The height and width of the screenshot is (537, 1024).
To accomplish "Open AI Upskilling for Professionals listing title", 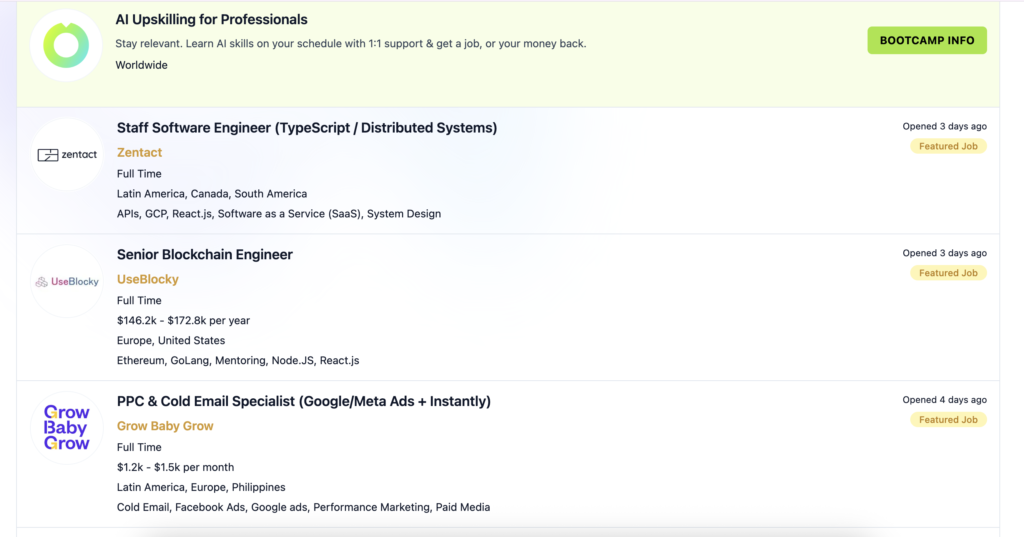I will pos(211,20).
